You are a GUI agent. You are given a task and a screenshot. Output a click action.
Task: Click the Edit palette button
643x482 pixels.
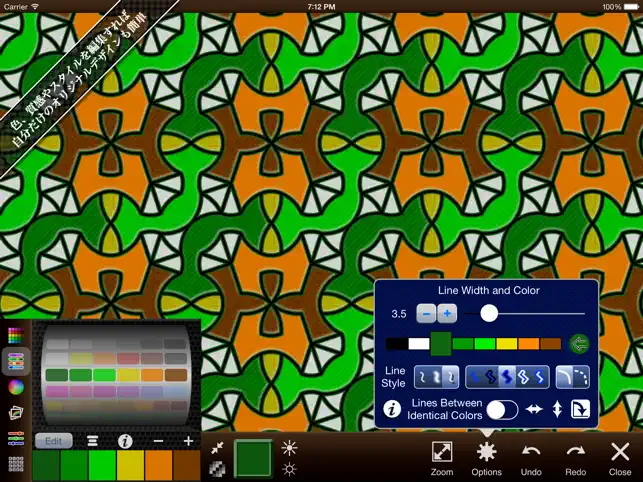[x=54, y=441]
